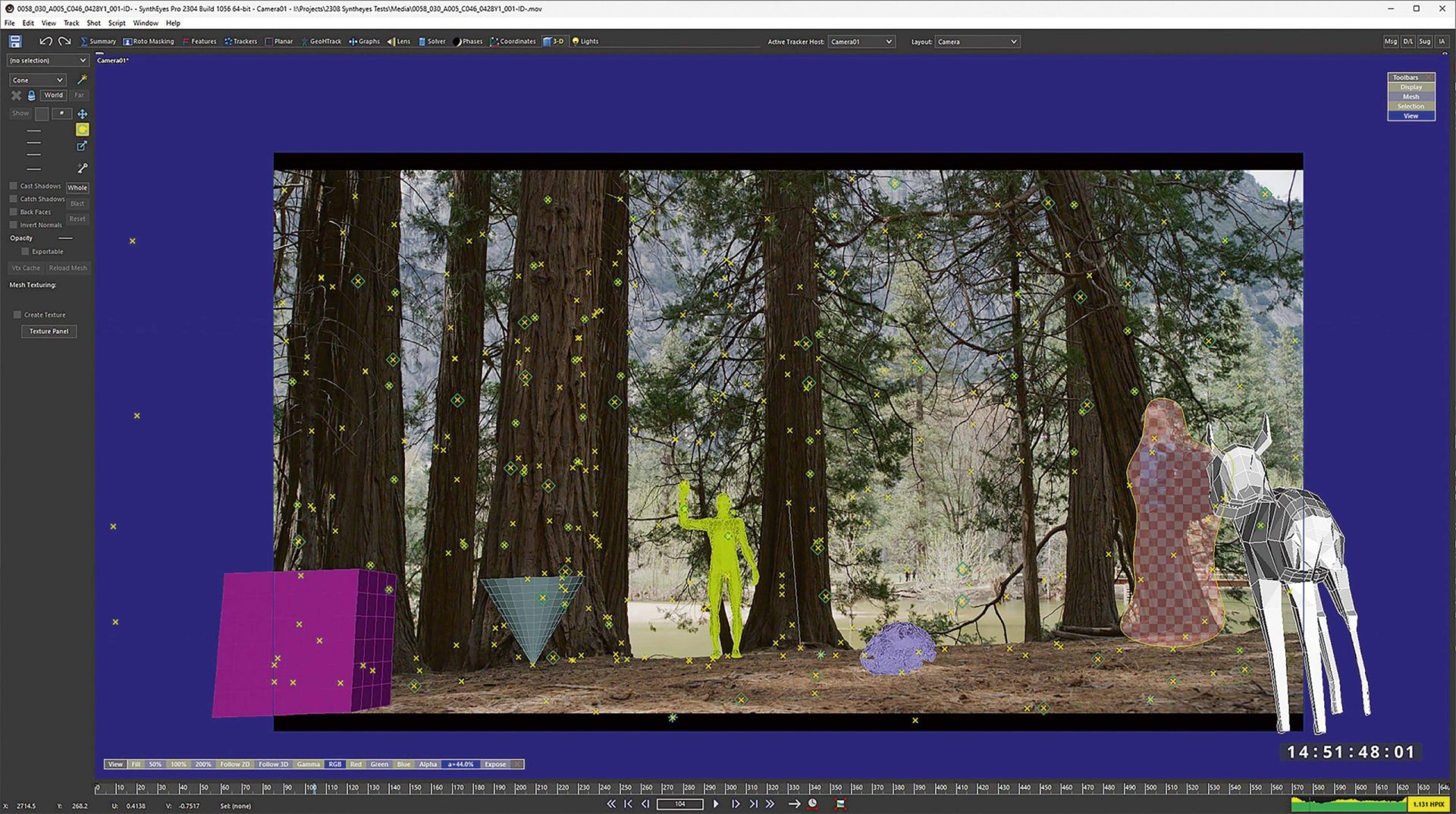Viewport: 1456px width, 814px height.
Task: Open the Lights panel
Action: [585, 41]
